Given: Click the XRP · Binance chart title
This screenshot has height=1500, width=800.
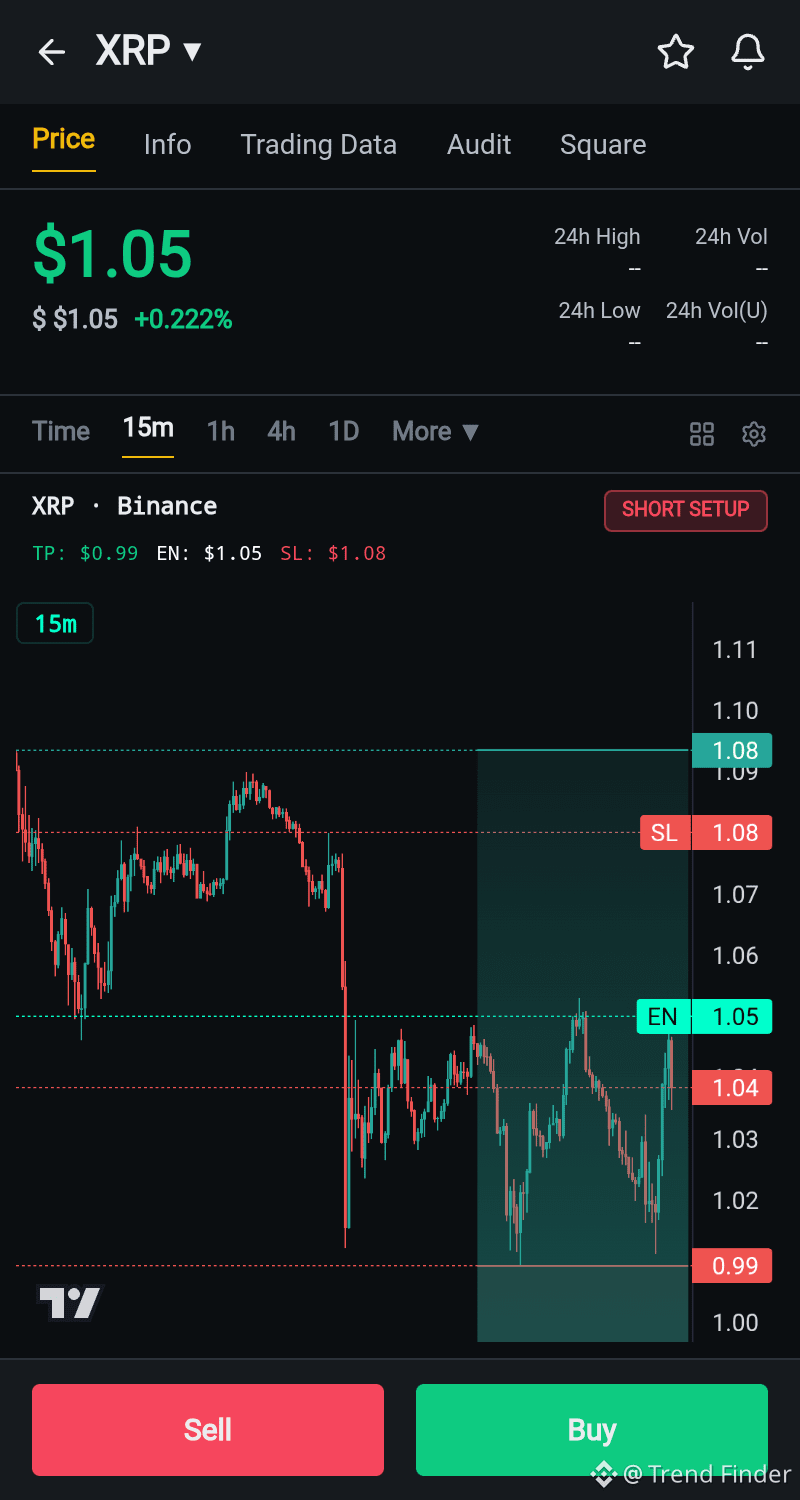Looking at the screenshot, I should (124, 506).
